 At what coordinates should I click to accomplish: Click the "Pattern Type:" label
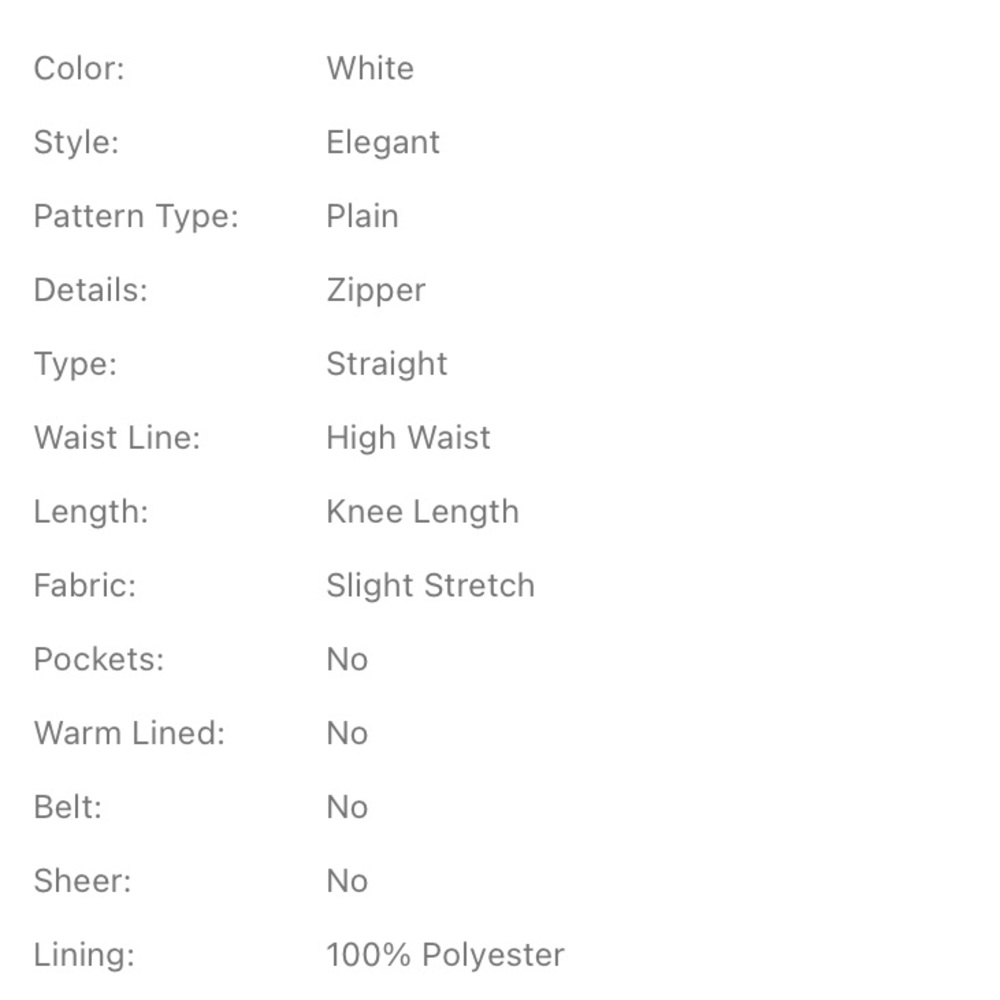coord(136,216)
